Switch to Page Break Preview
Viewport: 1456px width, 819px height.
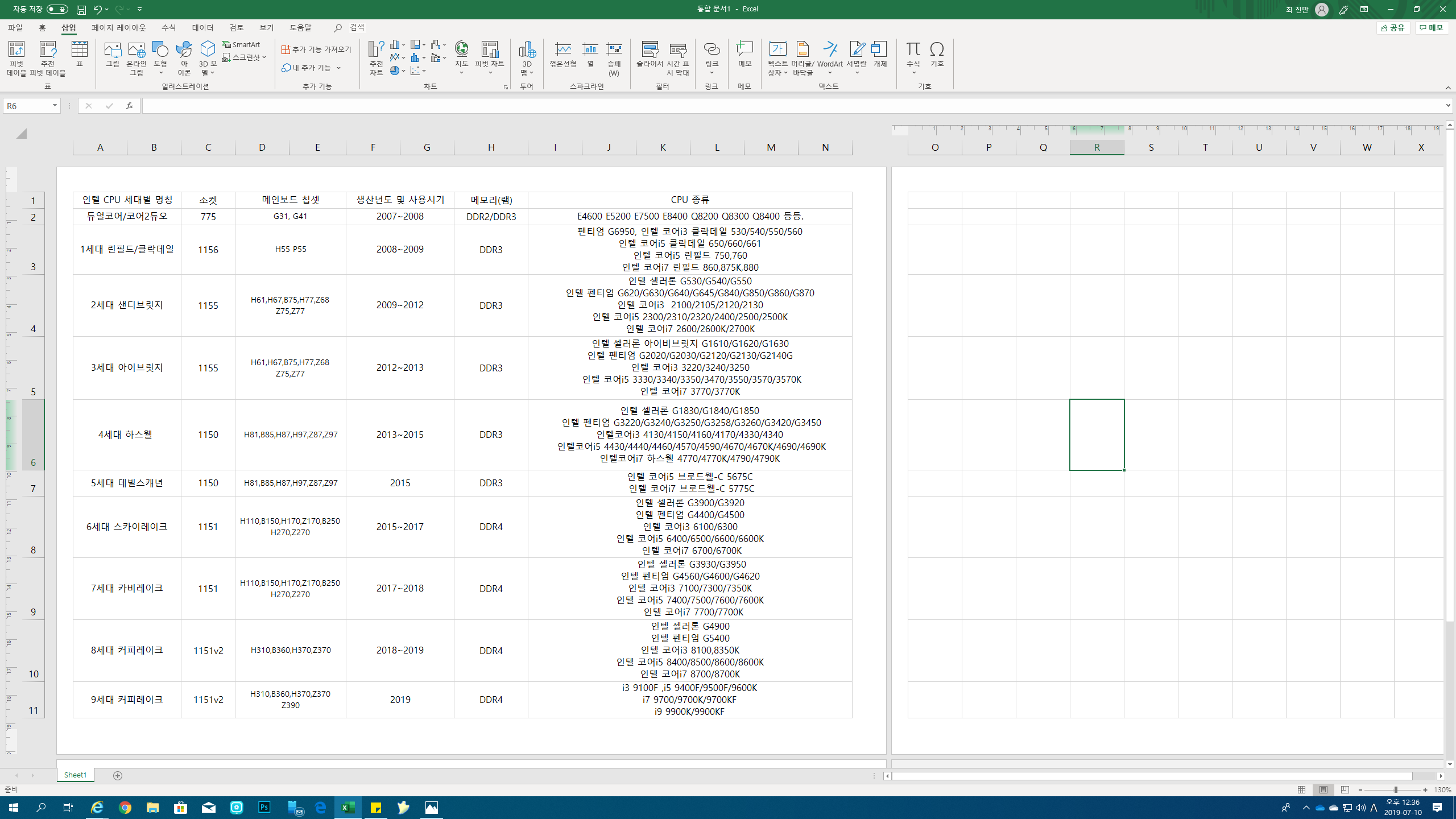coord(1345,790)
